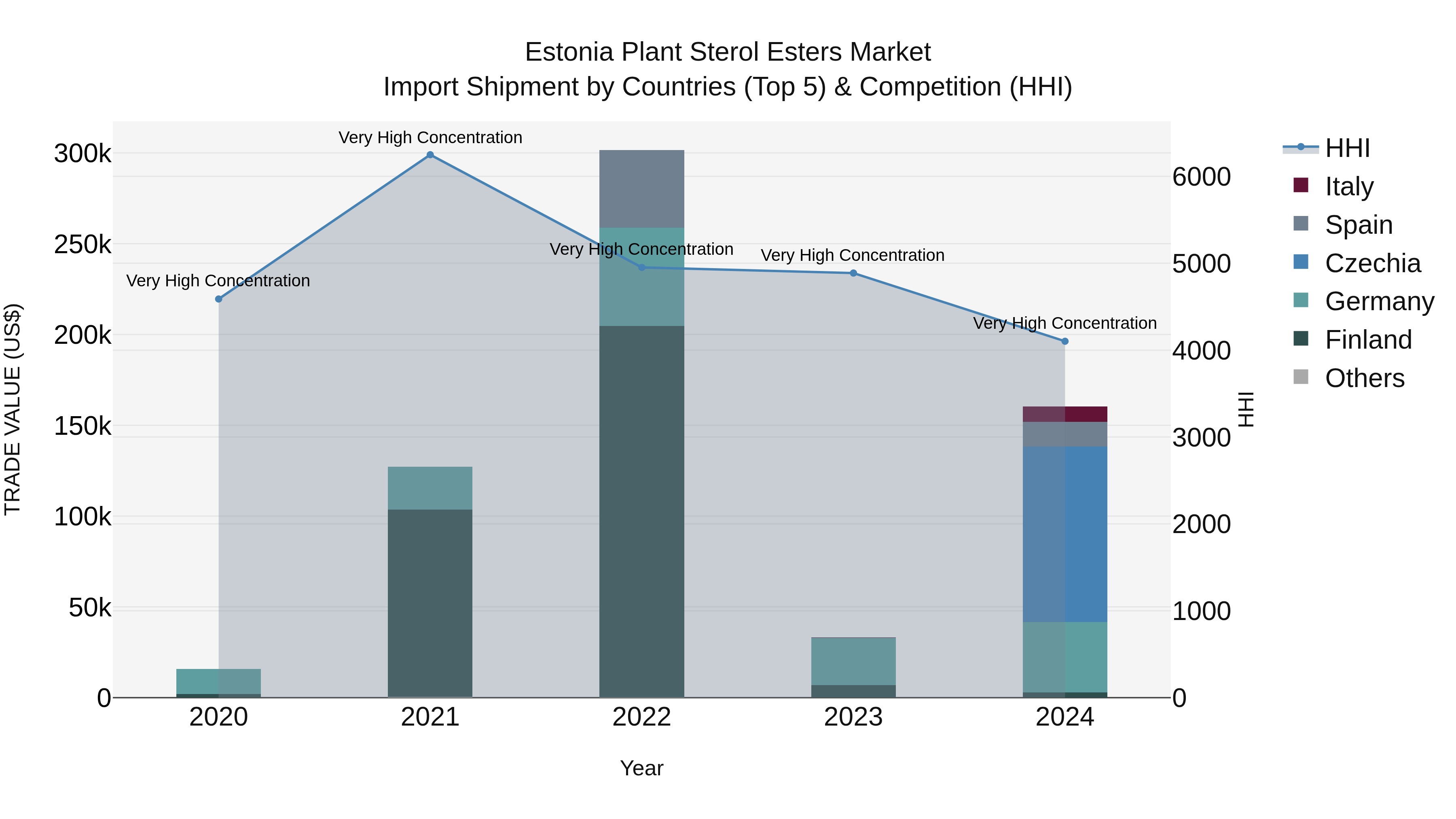Click the 6000 HHI tick label

pos(1202,177)
